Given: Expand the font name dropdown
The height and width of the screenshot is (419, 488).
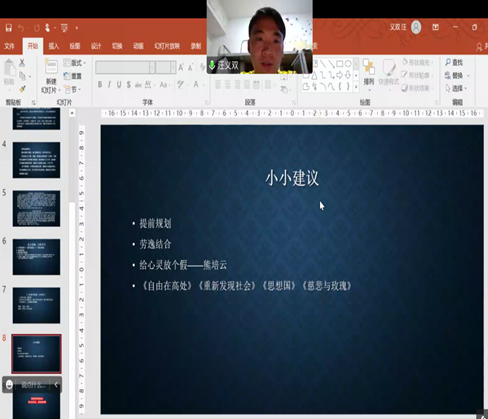Looking at the screenshot, I should pos(152,67).
